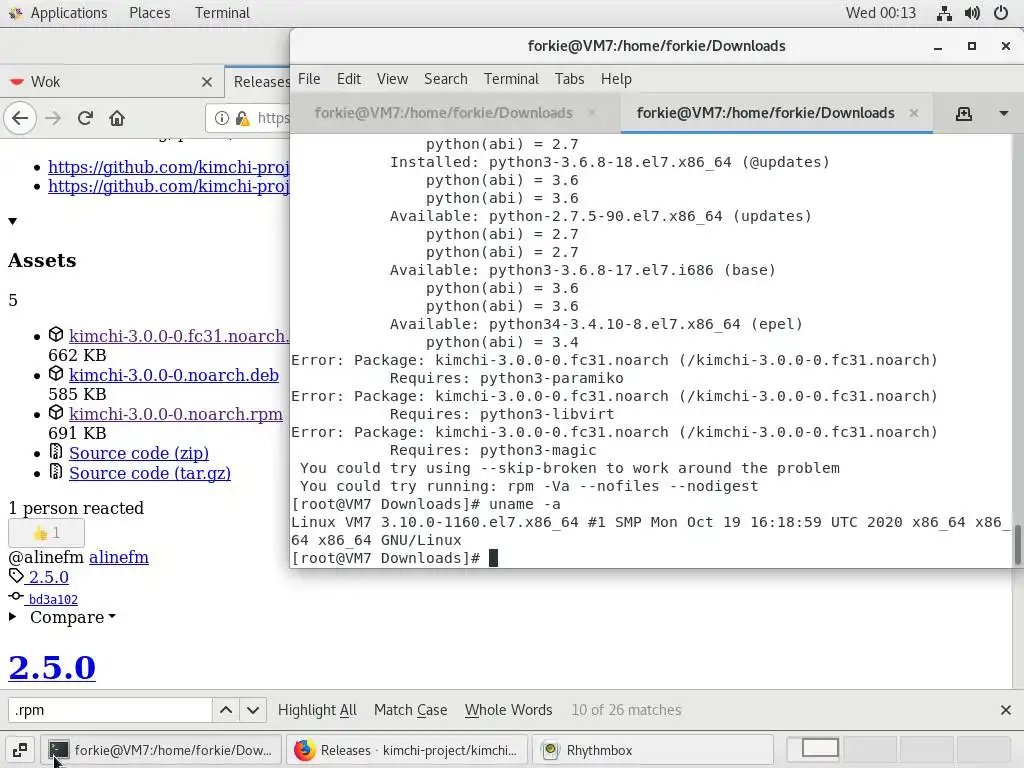Open terminal Tabs menu
1024x768 pixels.
tap(569, 79)
